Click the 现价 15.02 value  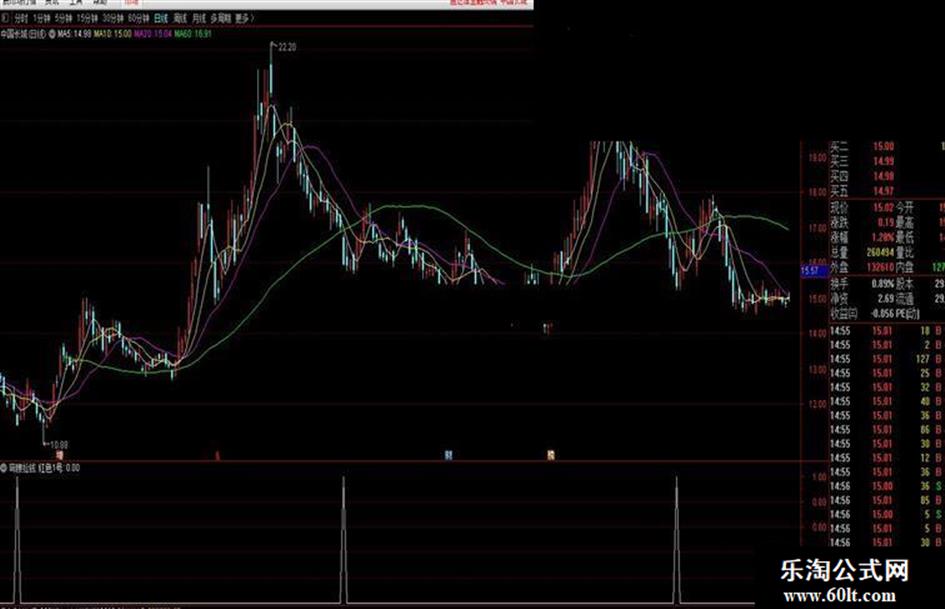[x=883, y=207]
